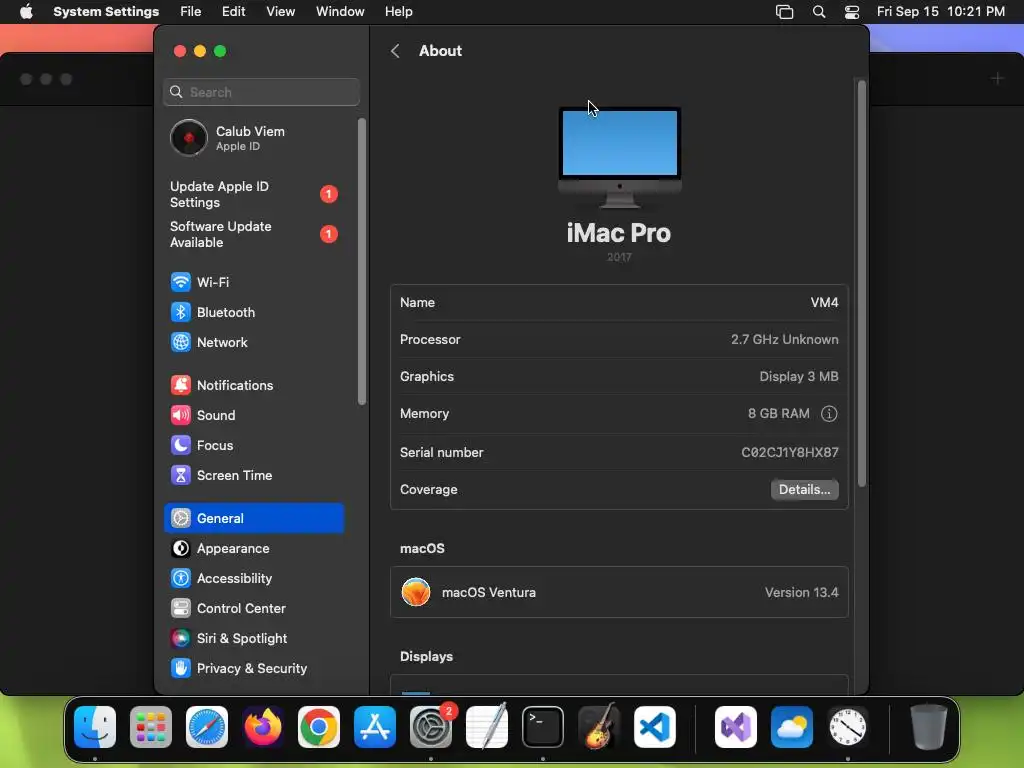Launch GarageBand from the Dock

tap(599, 727)
